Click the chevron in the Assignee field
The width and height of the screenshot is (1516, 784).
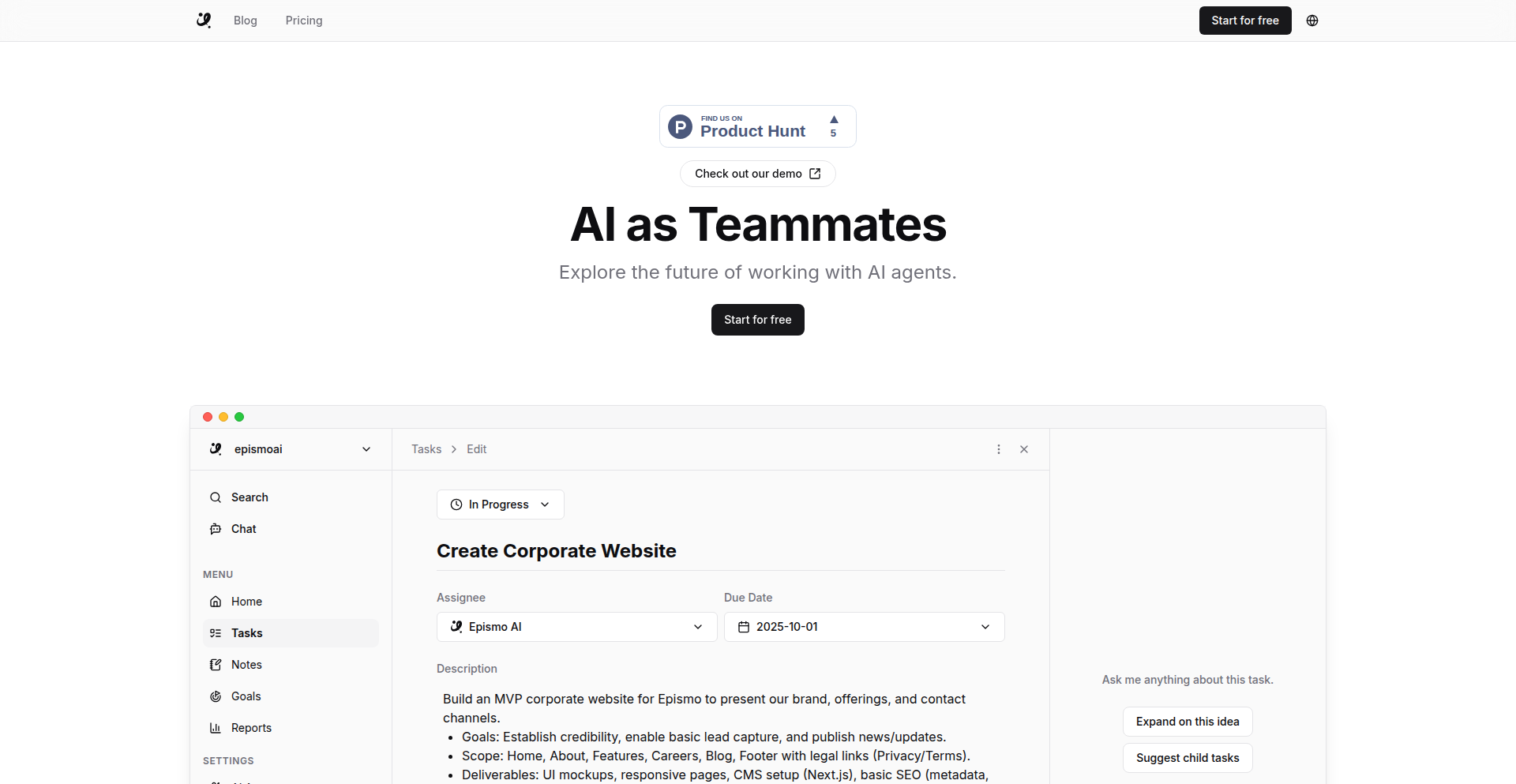click(x=698, y=627)
